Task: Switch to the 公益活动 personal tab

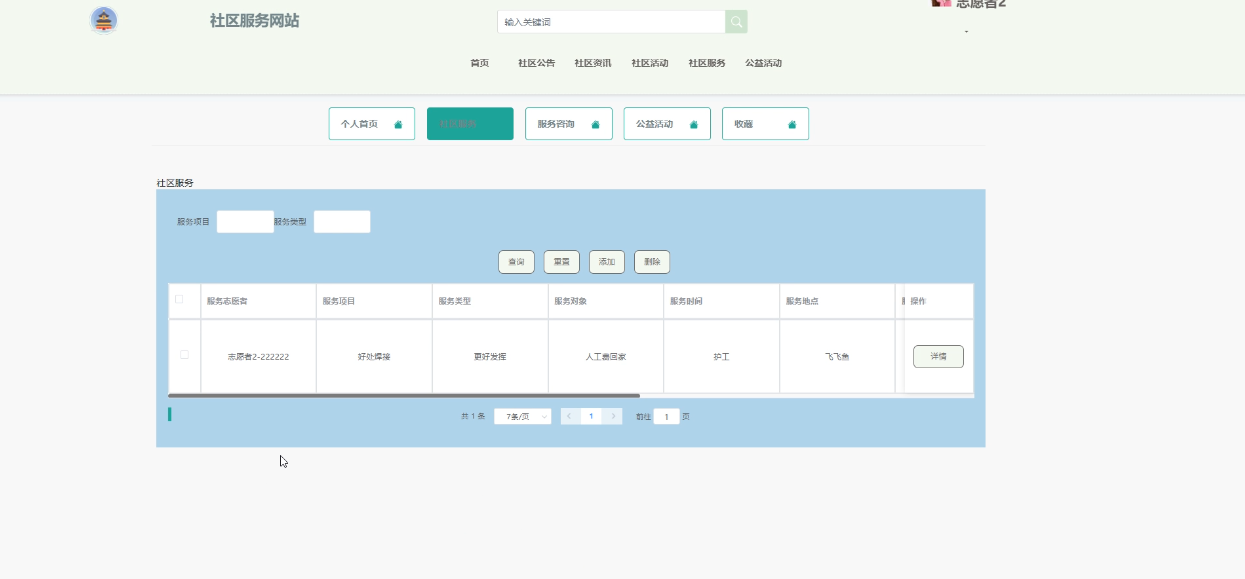Action: coord(667,124)
